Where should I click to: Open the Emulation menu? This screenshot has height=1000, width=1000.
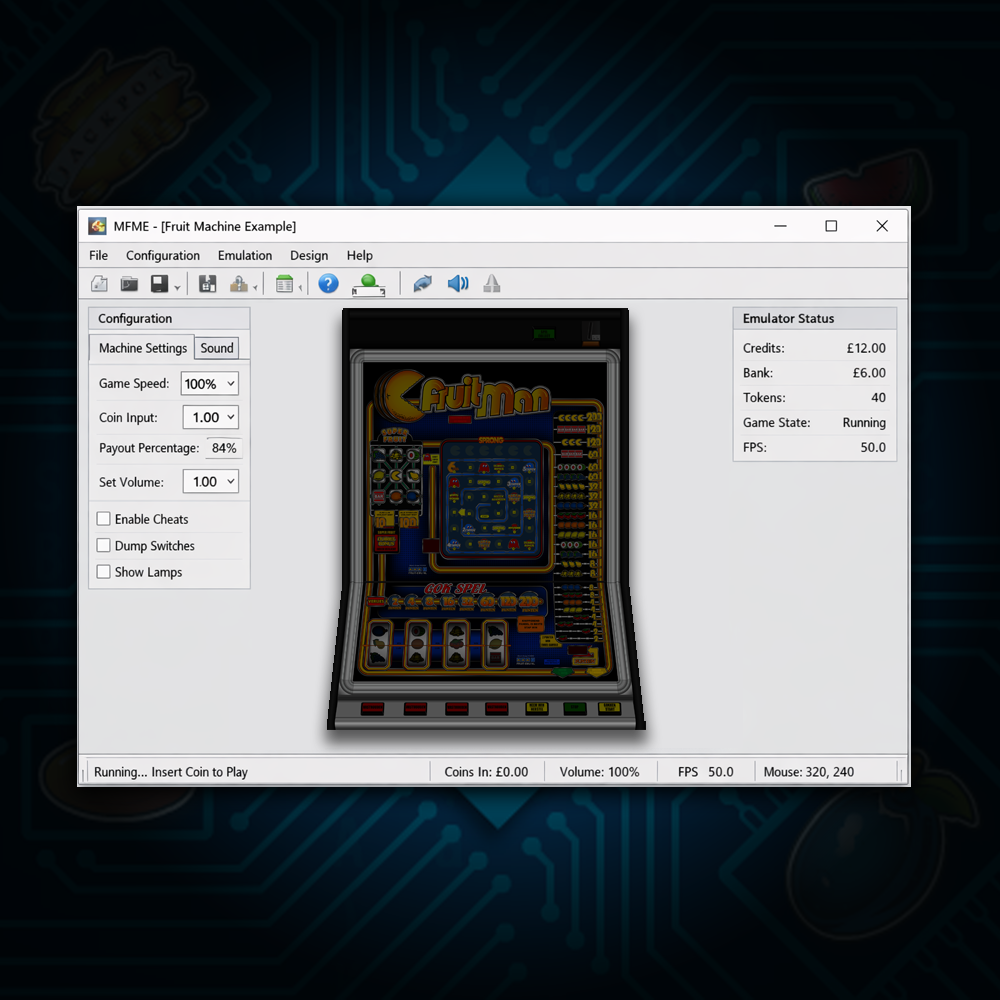coord(245,255)
